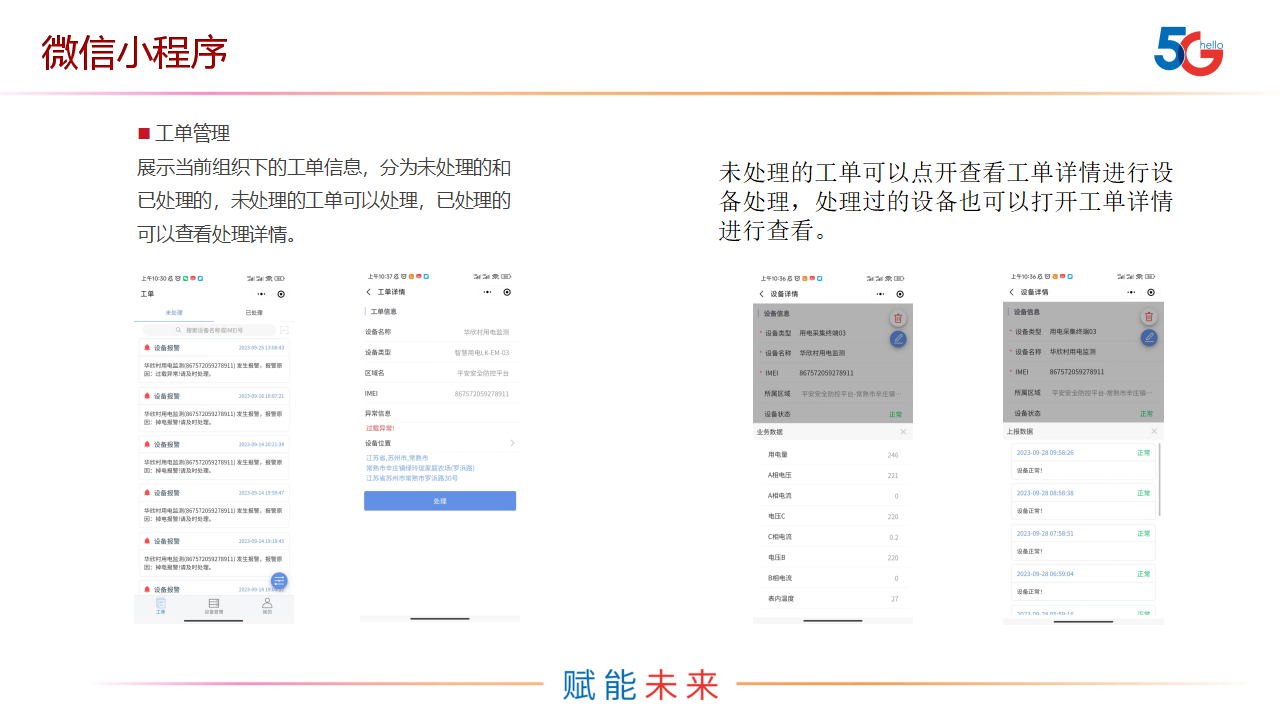This screenshot has height=720, width=1280.
Task: Open the alarm card dated 2023-09-14 19:18:45
Action: click(214, 554)
